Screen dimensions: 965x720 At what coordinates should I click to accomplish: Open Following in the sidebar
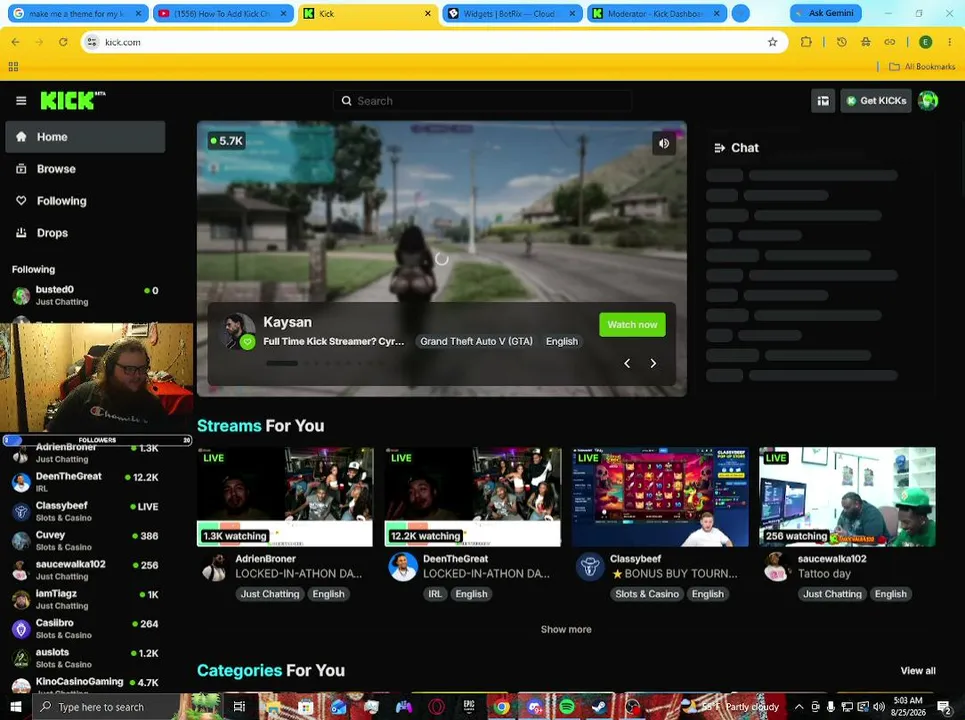(85, 201)
